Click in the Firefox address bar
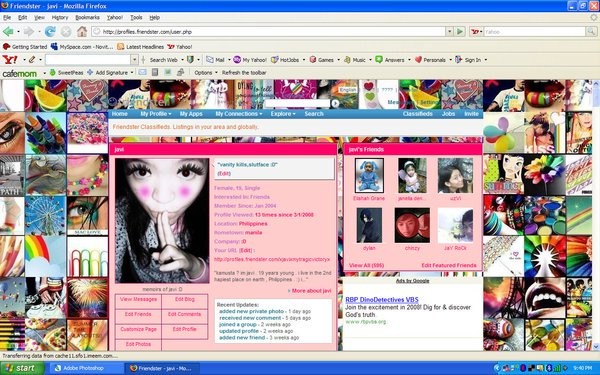This screenshot has width=600, height=375. coord(268,32)
